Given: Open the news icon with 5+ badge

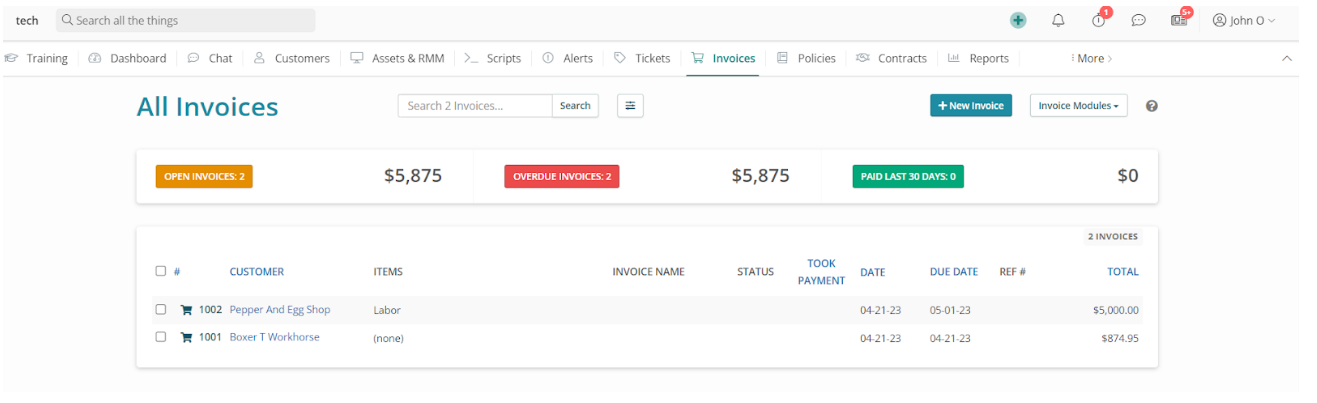Looking at the screenshot, I should 1179,20.
